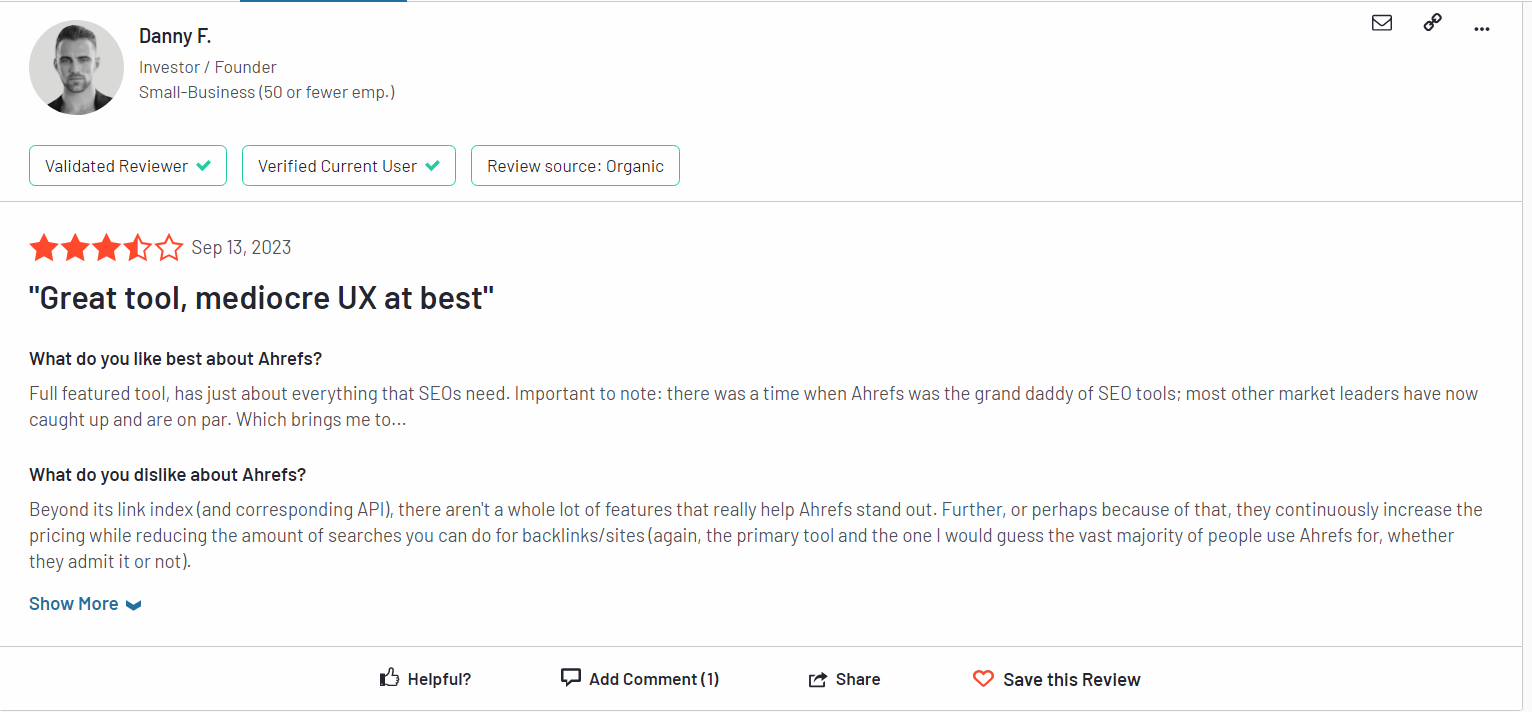Click the Share arrow icon
Viewport: 1532px width, 712px height.
pyautogui.click(x=817, y=679)
